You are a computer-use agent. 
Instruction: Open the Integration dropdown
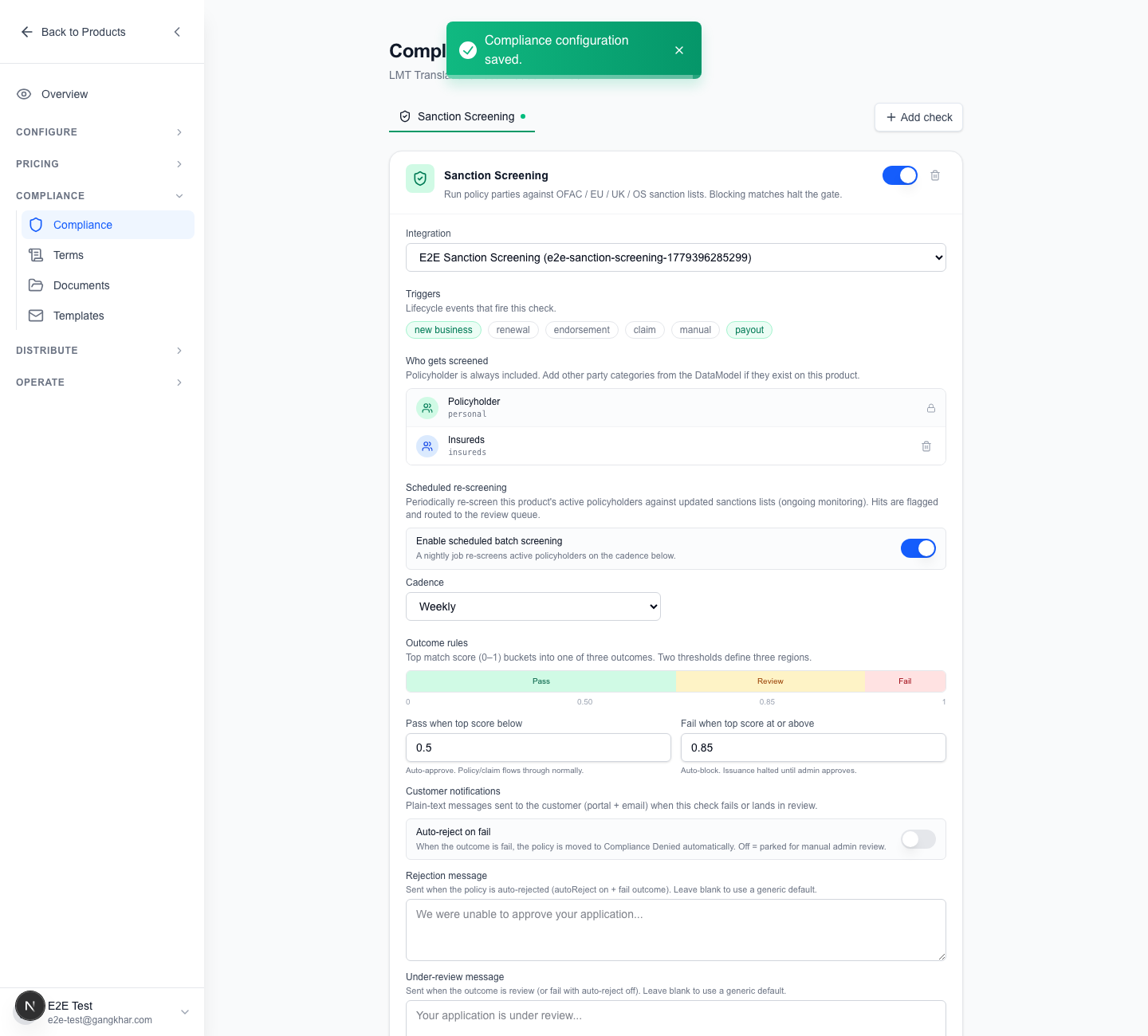676,257
